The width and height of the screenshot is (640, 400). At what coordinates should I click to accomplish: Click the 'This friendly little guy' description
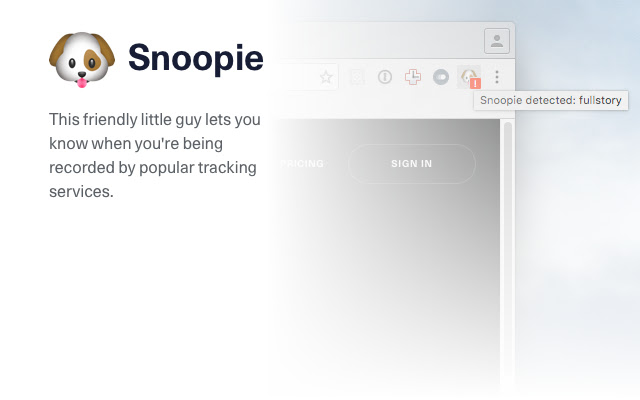click(155, 156)
